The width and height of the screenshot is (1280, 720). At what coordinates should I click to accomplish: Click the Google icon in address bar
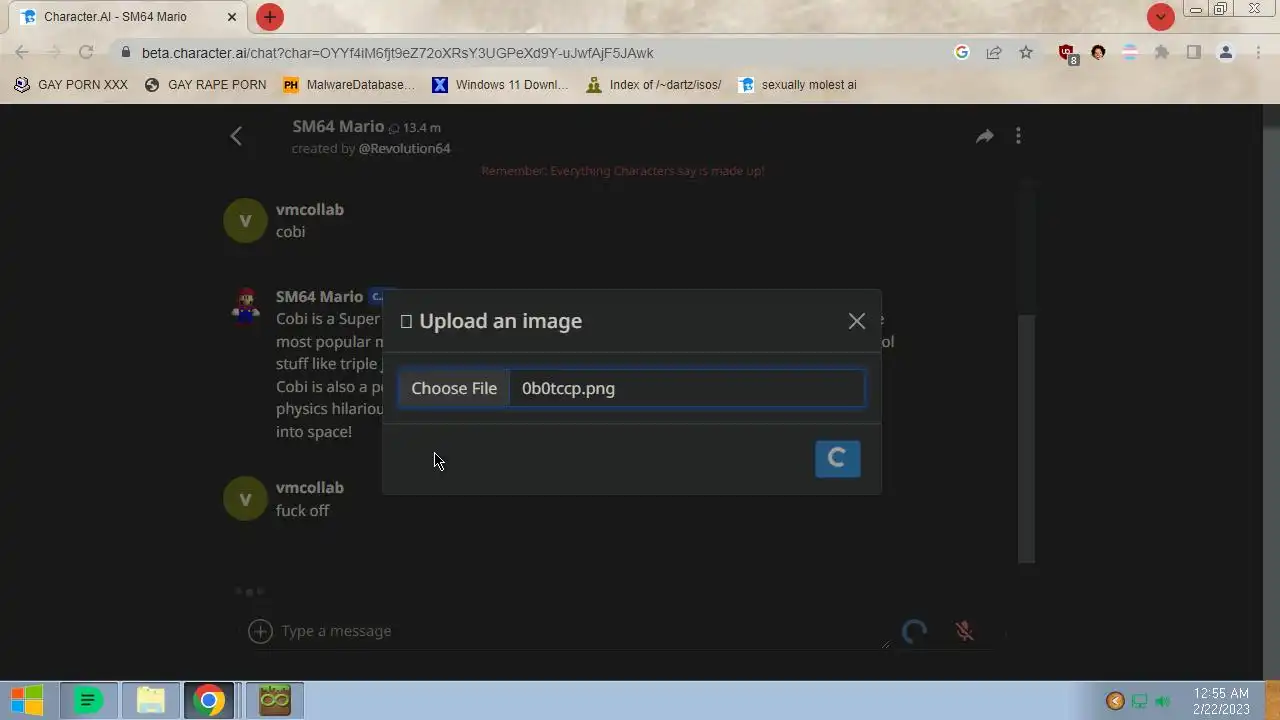[x=962, y=52]
